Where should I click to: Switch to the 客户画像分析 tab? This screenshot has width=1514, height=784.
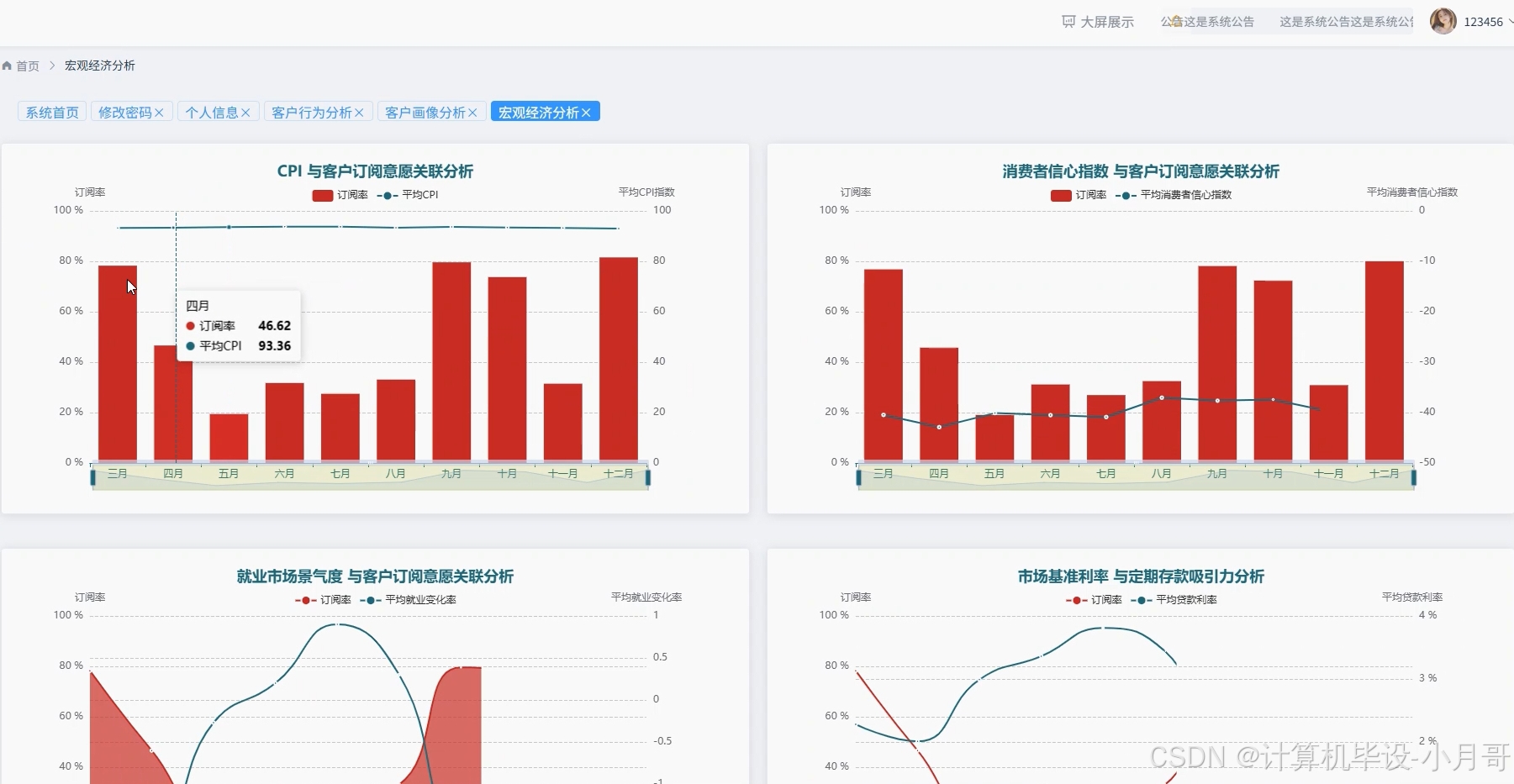[x=425, y=113]
